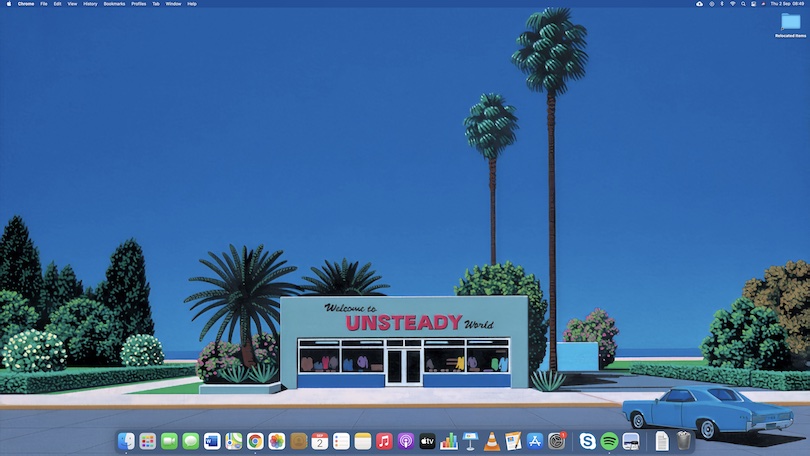Open Launchpad in the Dock

pyautogui.click(x=148, y=442)
